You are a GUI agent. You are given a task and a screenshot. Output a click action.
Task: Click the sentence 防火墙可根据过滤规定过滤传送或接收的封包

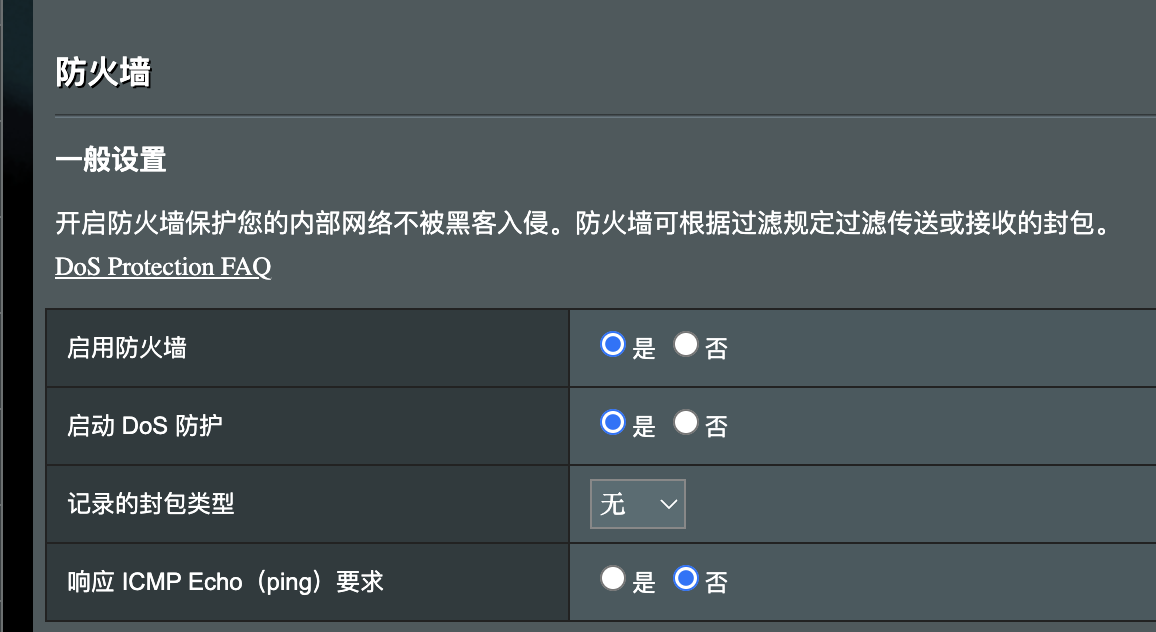(x=840, y=223)
